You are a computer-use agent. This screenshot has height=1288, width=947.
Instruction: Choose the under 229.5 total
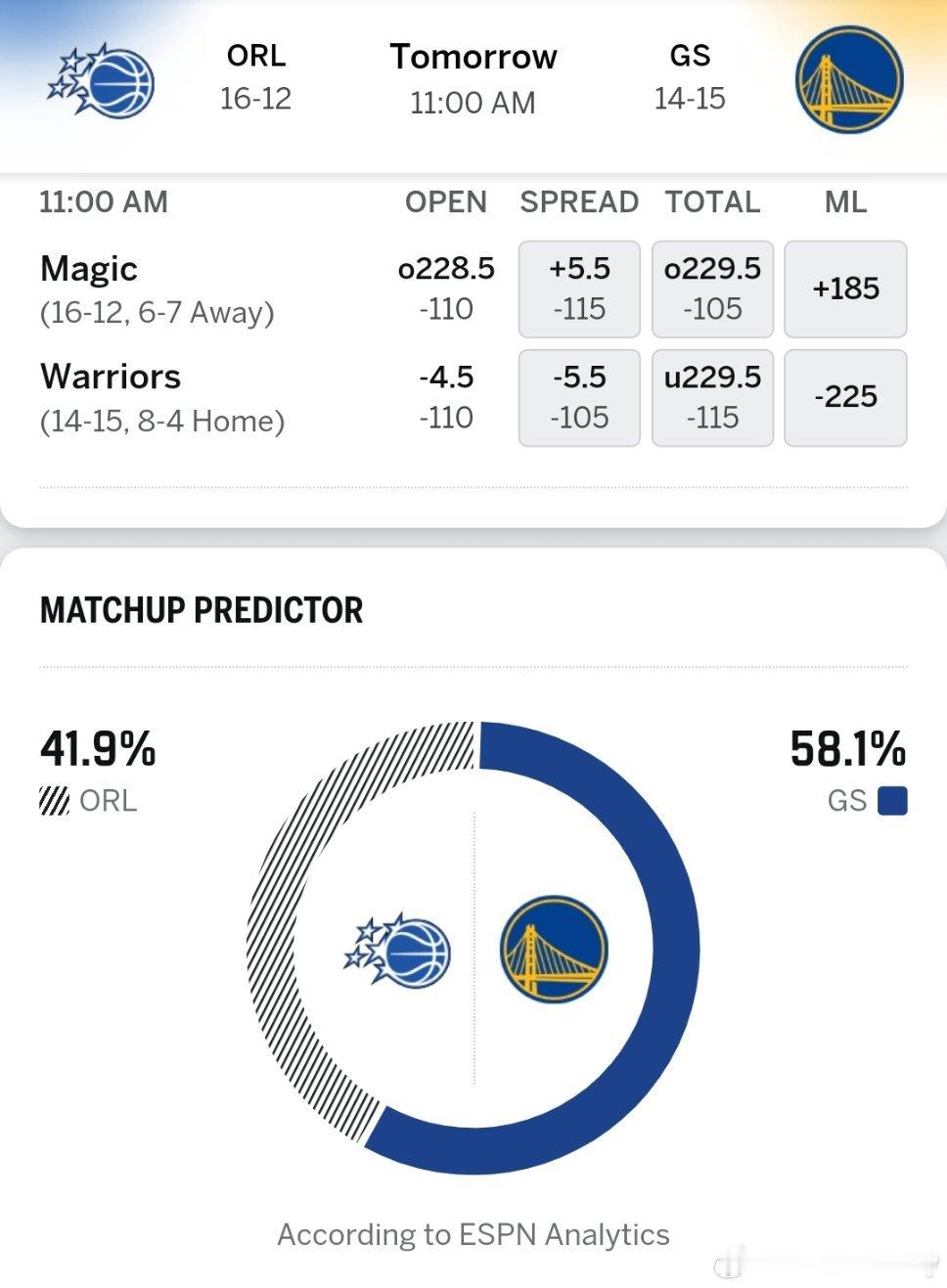click(712, 397)
